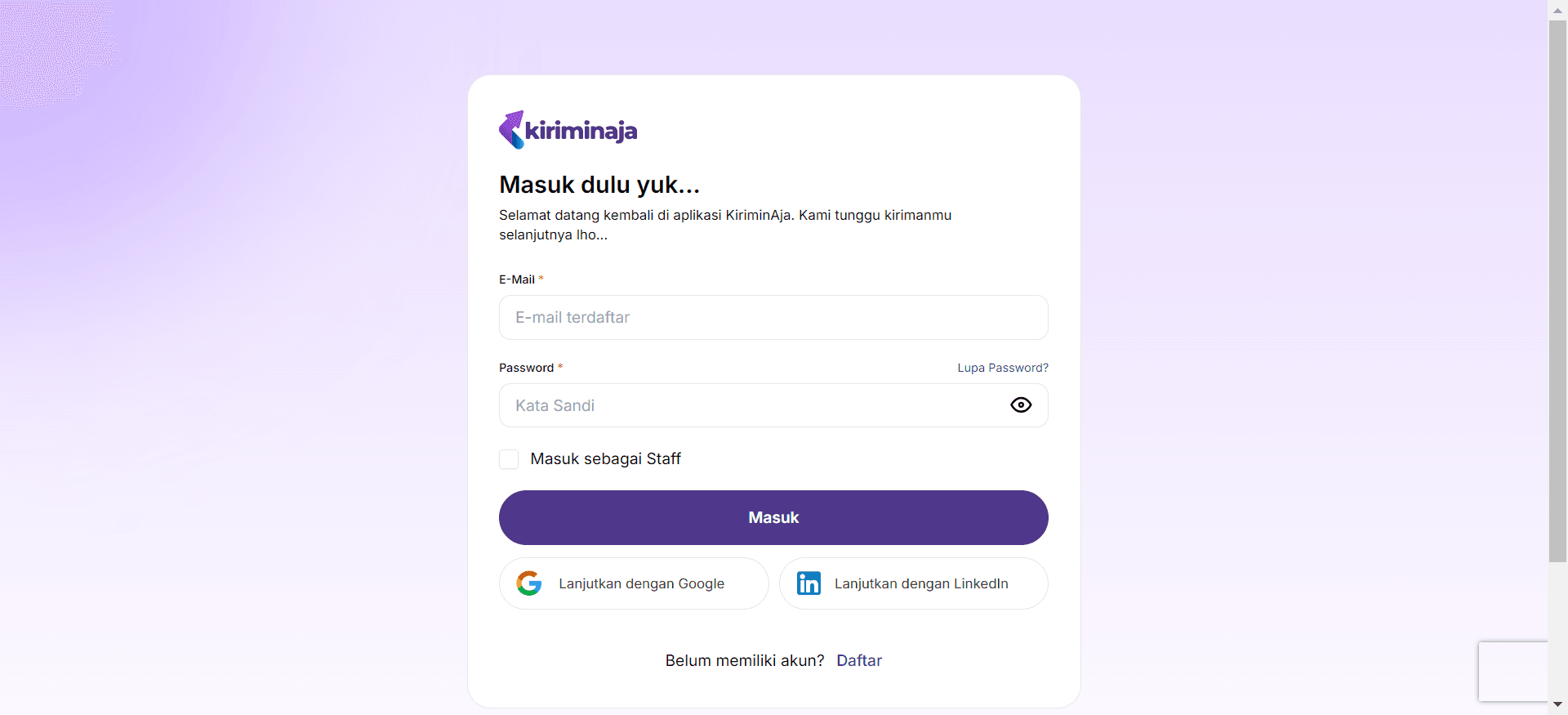Click the scrollbar up arrow
The height and width of the screenshot is (715, 1568).
pyautogui.click(x=1557, y=8)
